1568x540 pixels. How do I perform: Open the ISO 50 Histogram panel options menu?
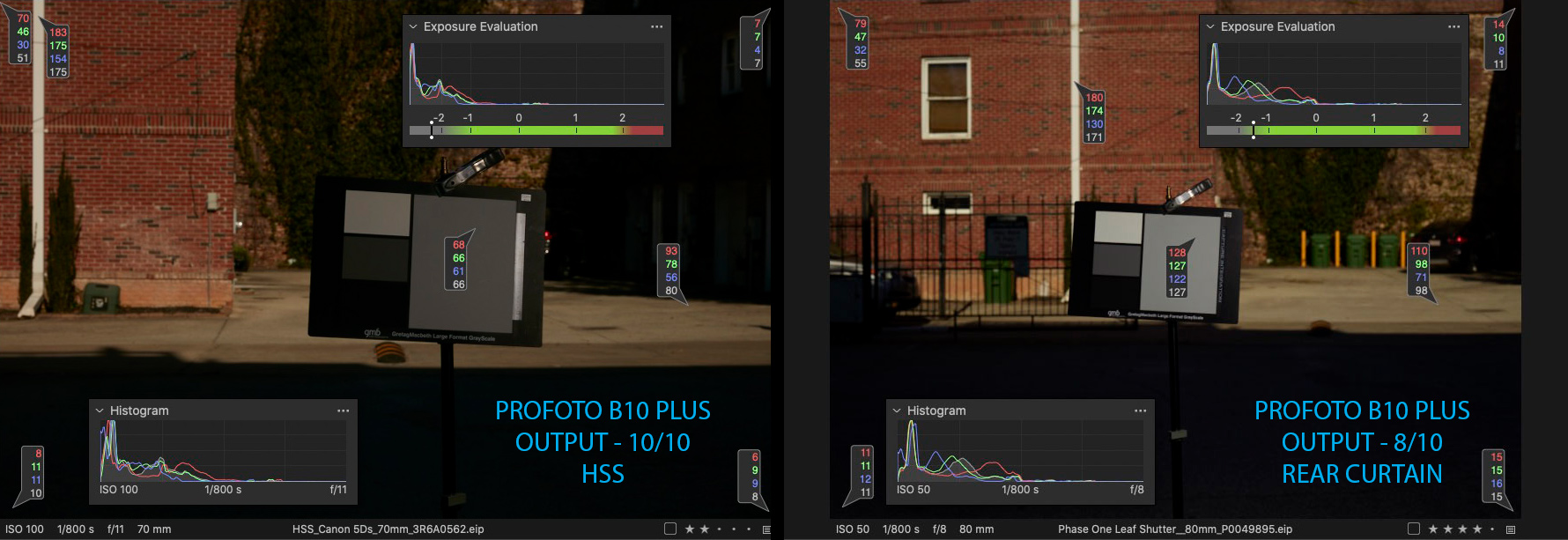[1140, 411]
